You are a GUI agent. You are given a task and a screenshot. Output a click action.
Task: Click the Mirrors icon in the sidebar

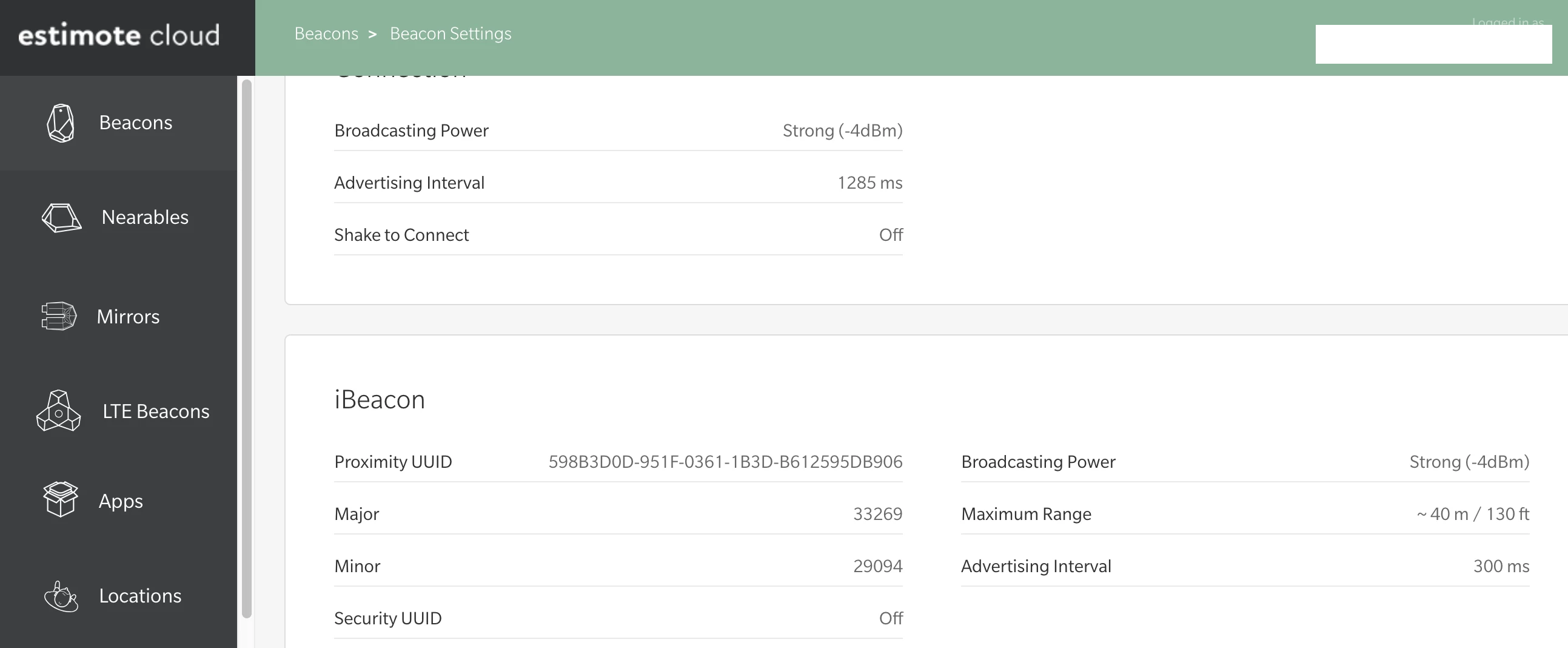tap(59, 316)
